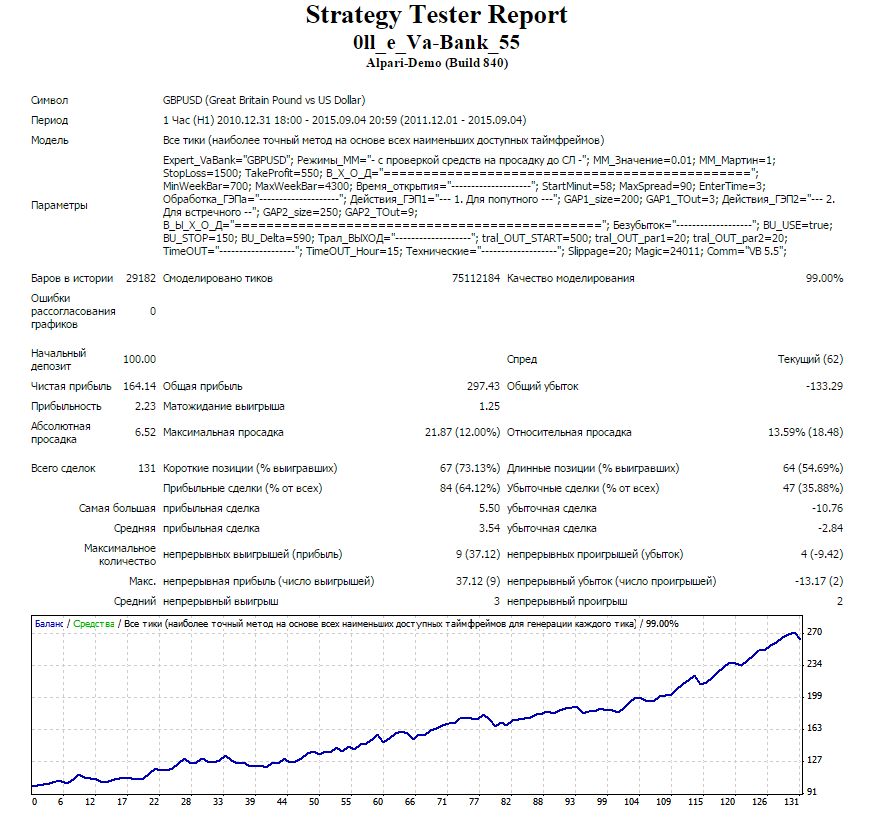Click the gross profit value 297.43
Image resolution: width=869 pixels, height=814 pixels.
coord(483,386)
